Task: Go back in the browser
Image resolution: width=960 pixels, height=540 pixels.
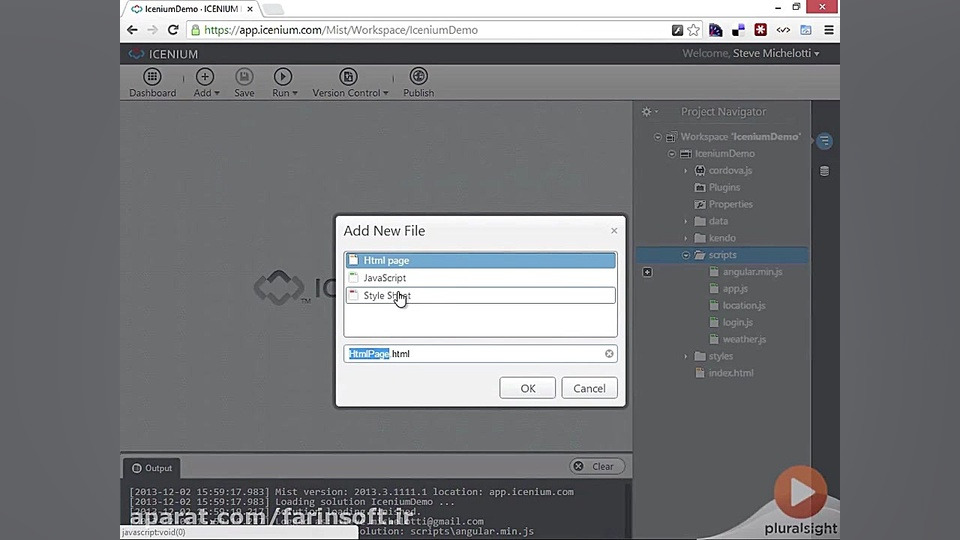Action: pyautogui.click(x=132, y=30)
